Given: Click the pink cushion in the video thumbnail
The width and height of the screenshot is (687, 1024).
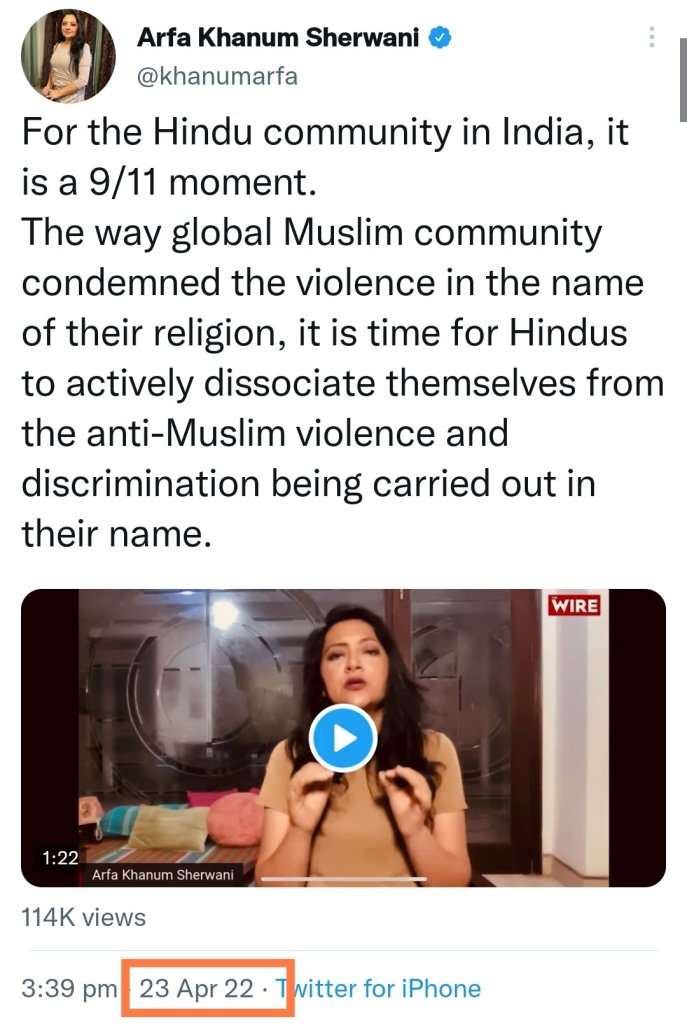Looking at the screenshot, I should (237, 818).
